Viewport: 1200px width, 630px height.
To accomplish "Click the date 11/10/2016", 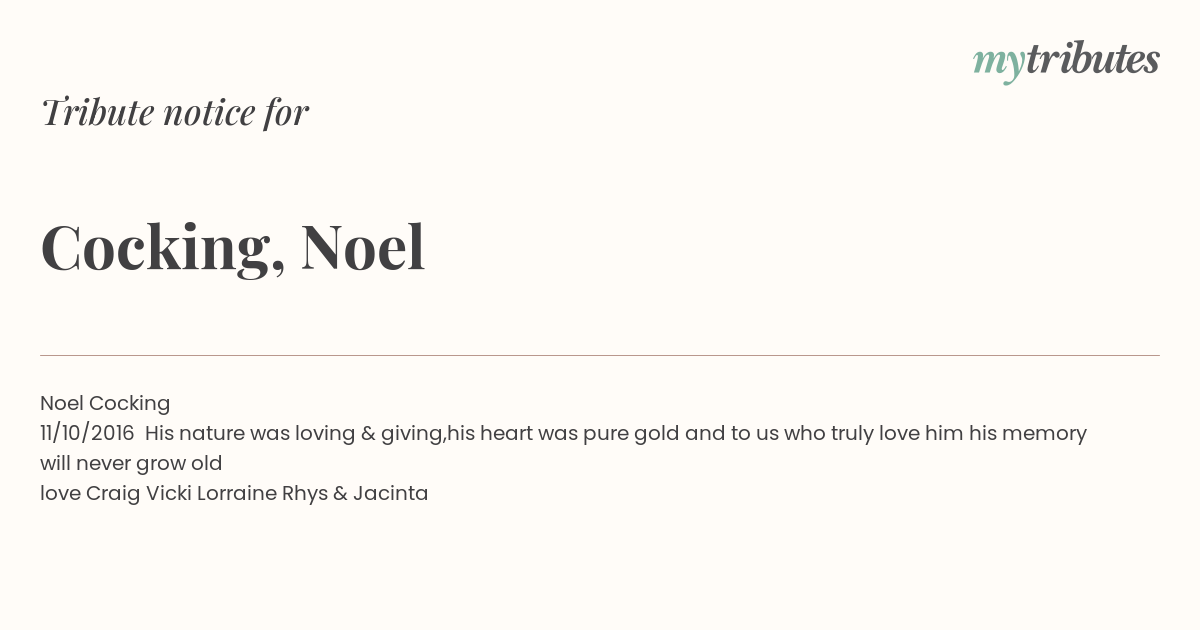I will (87, 434).
